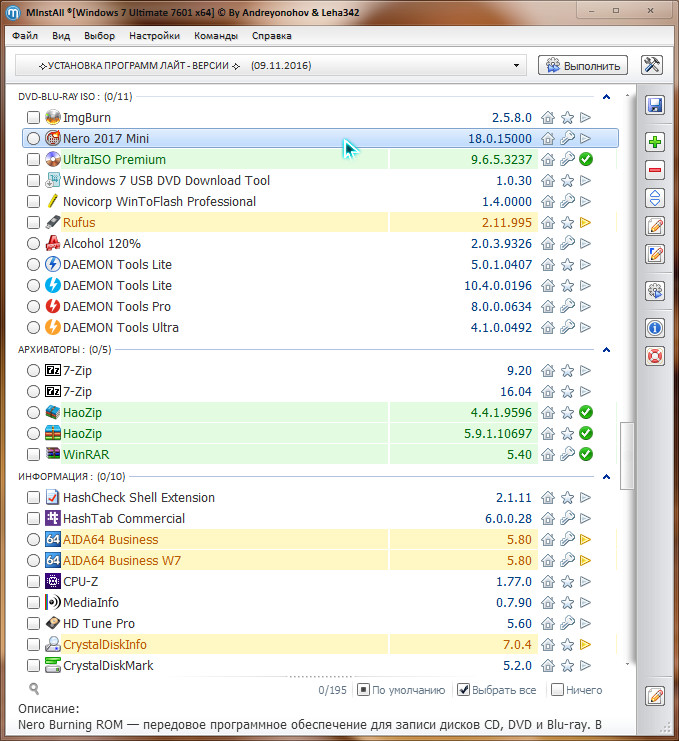Viewport: 679px width, 741px height.
Task: Click the star icon in the CrystalDiskInfo row
Action: (567, 644)
